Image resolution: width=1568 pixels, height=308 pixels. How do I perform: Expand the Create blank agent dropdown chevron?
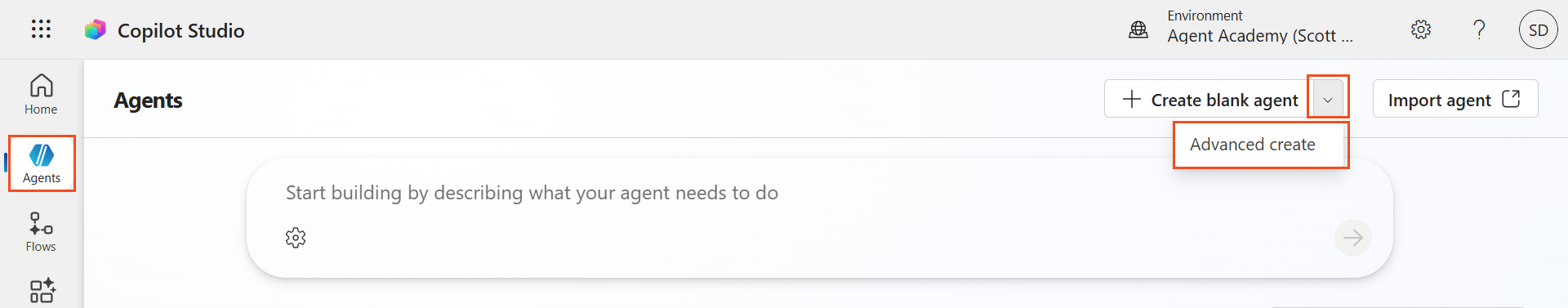[1328, 100]
